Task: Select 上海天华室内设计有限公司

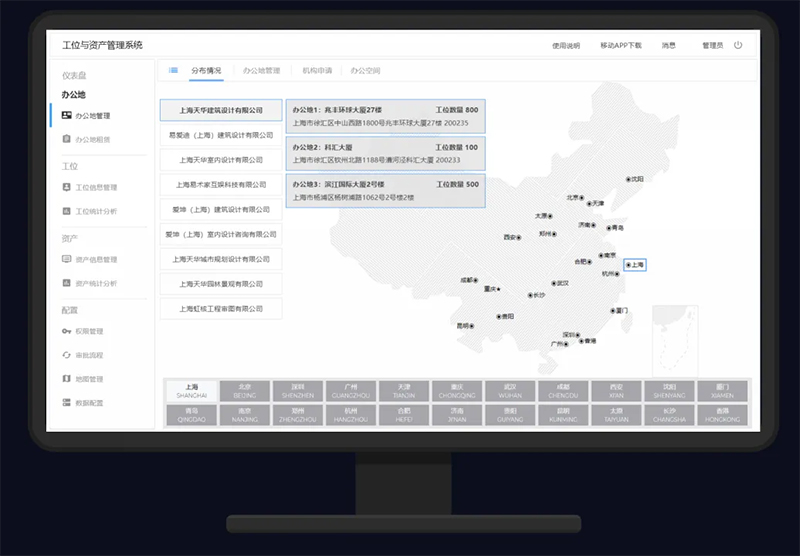Action: [221, 160]
